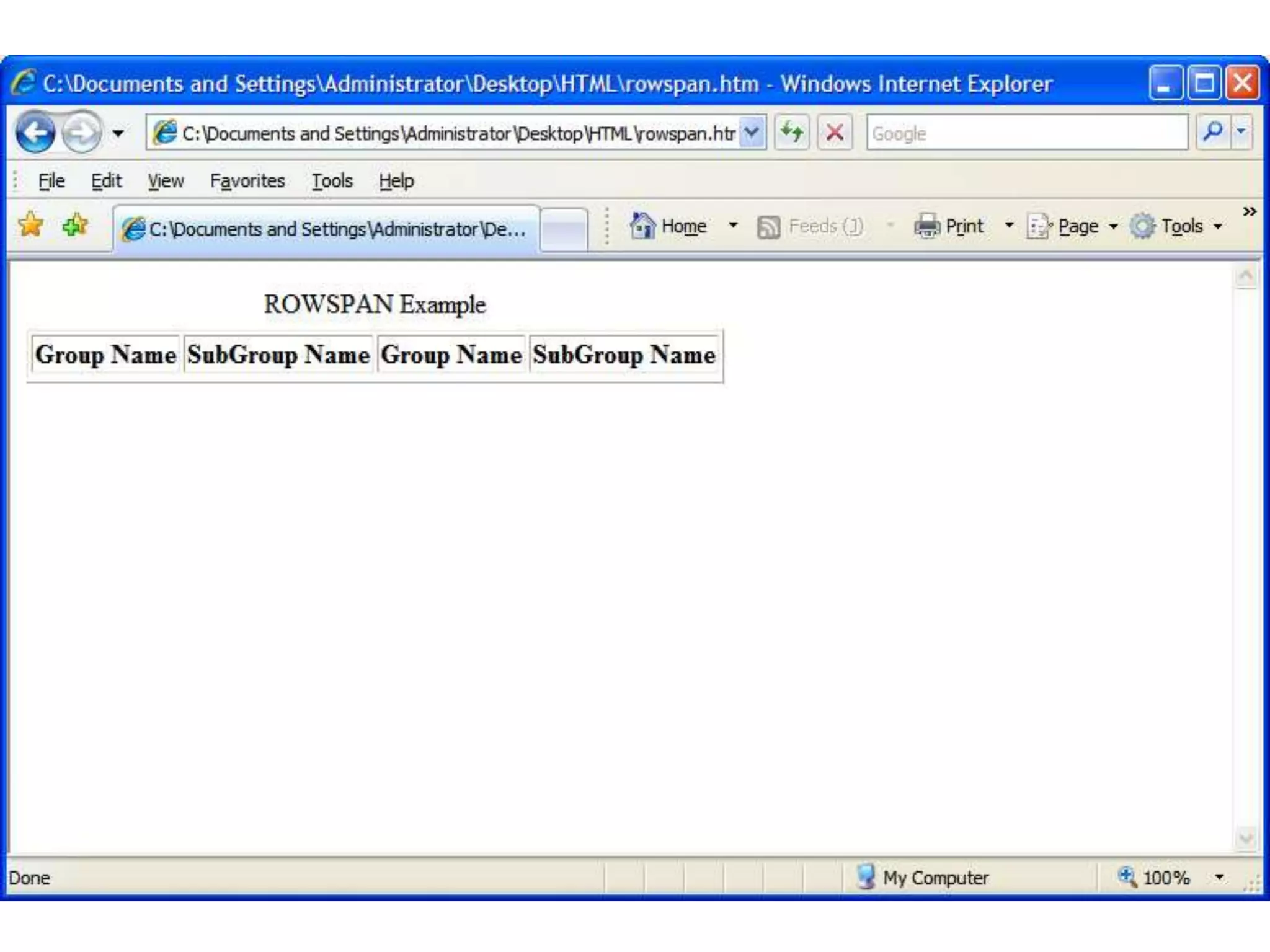Expand the Page menu dropdown

[x=1113, y=227]
